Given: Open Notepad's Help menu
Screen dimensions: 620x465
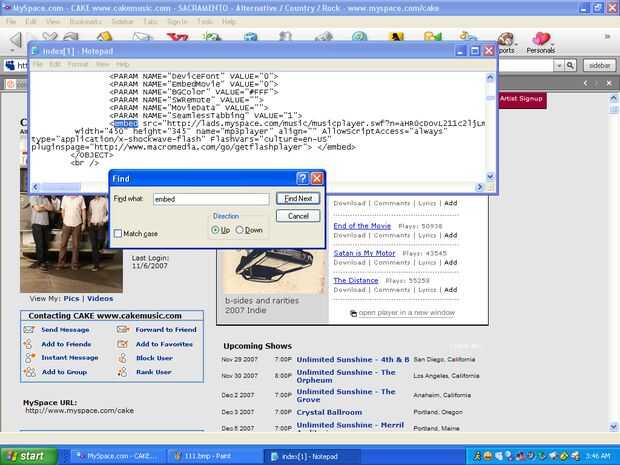Looking at the screenshot, I should coord(123,64).
